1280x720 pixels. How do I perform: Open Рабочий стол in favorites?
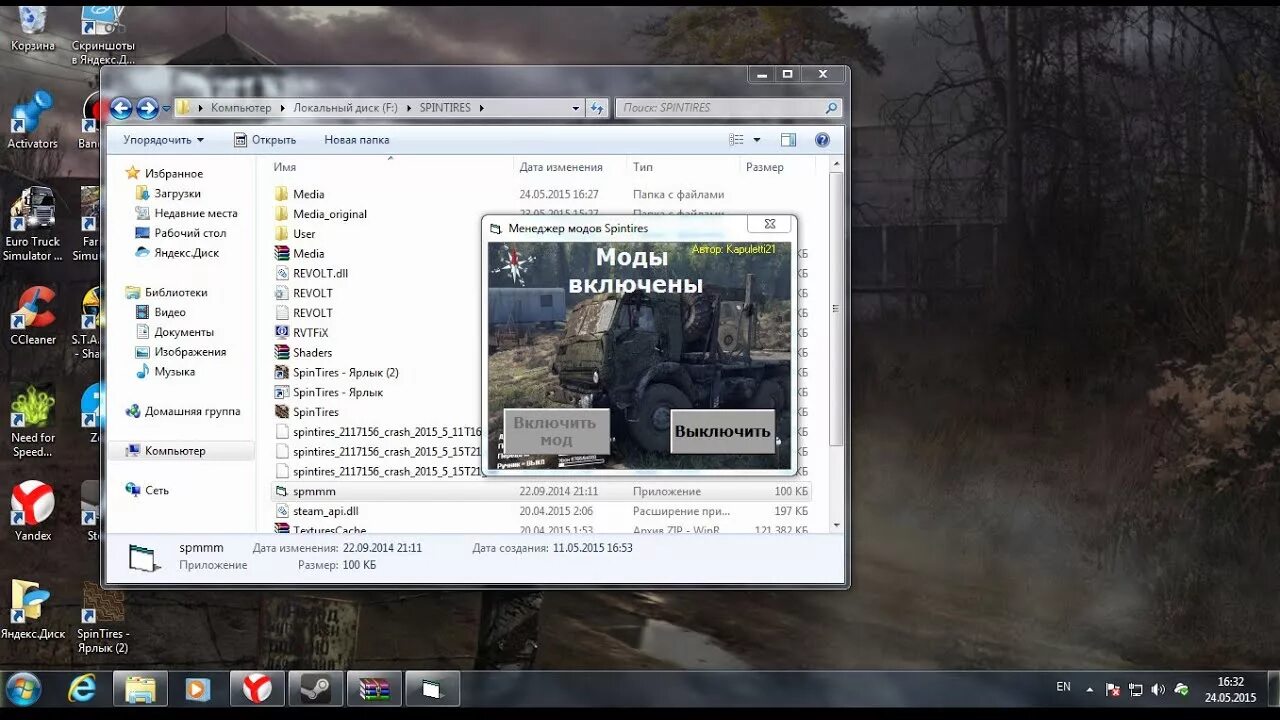pyautogui.click(x=181, y=233)
